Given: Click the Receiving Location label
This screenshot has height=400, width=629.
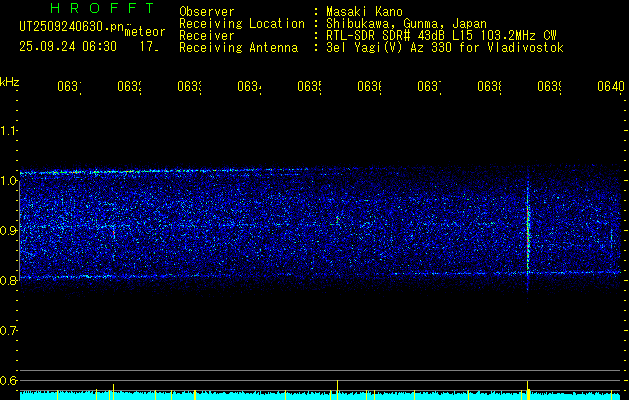Looking at the screenshot, I should pyautogui.click(x=242, y=24).
